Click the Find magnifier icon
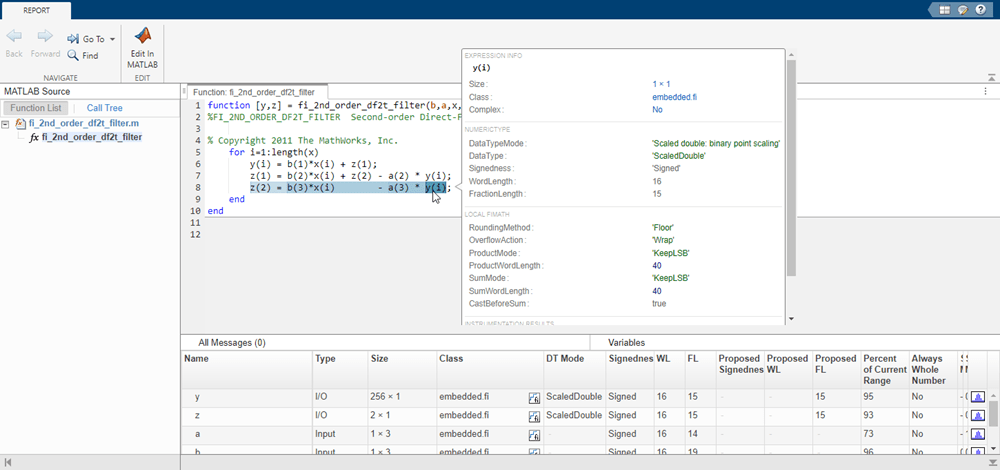The image size is (1000, 470). point(73,56)
